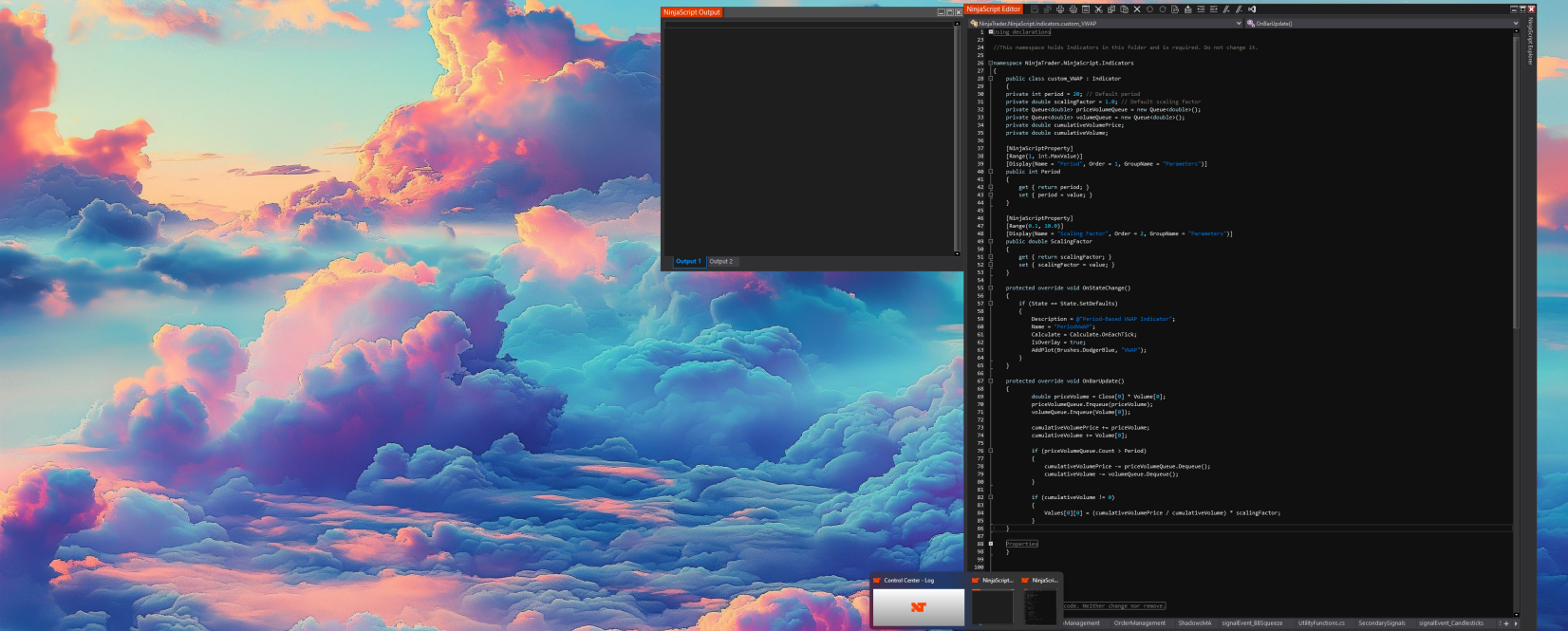
Task: Open the script in Visual Studio icon
Action: tap(1252, 9)
